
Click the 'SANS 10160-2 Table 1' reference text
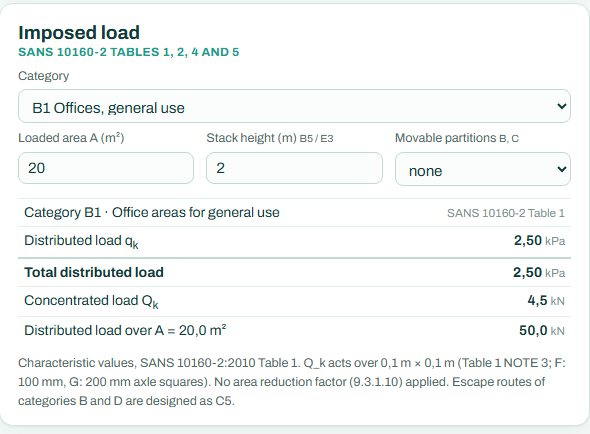click(506, 213)
